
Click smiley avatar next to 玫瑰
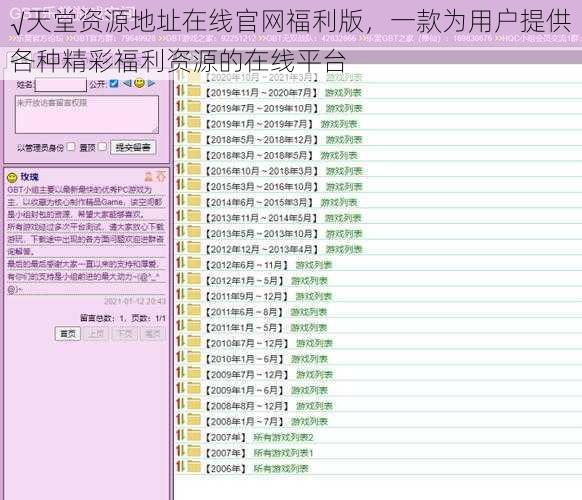pyautogui.click(x=12, y=177)
